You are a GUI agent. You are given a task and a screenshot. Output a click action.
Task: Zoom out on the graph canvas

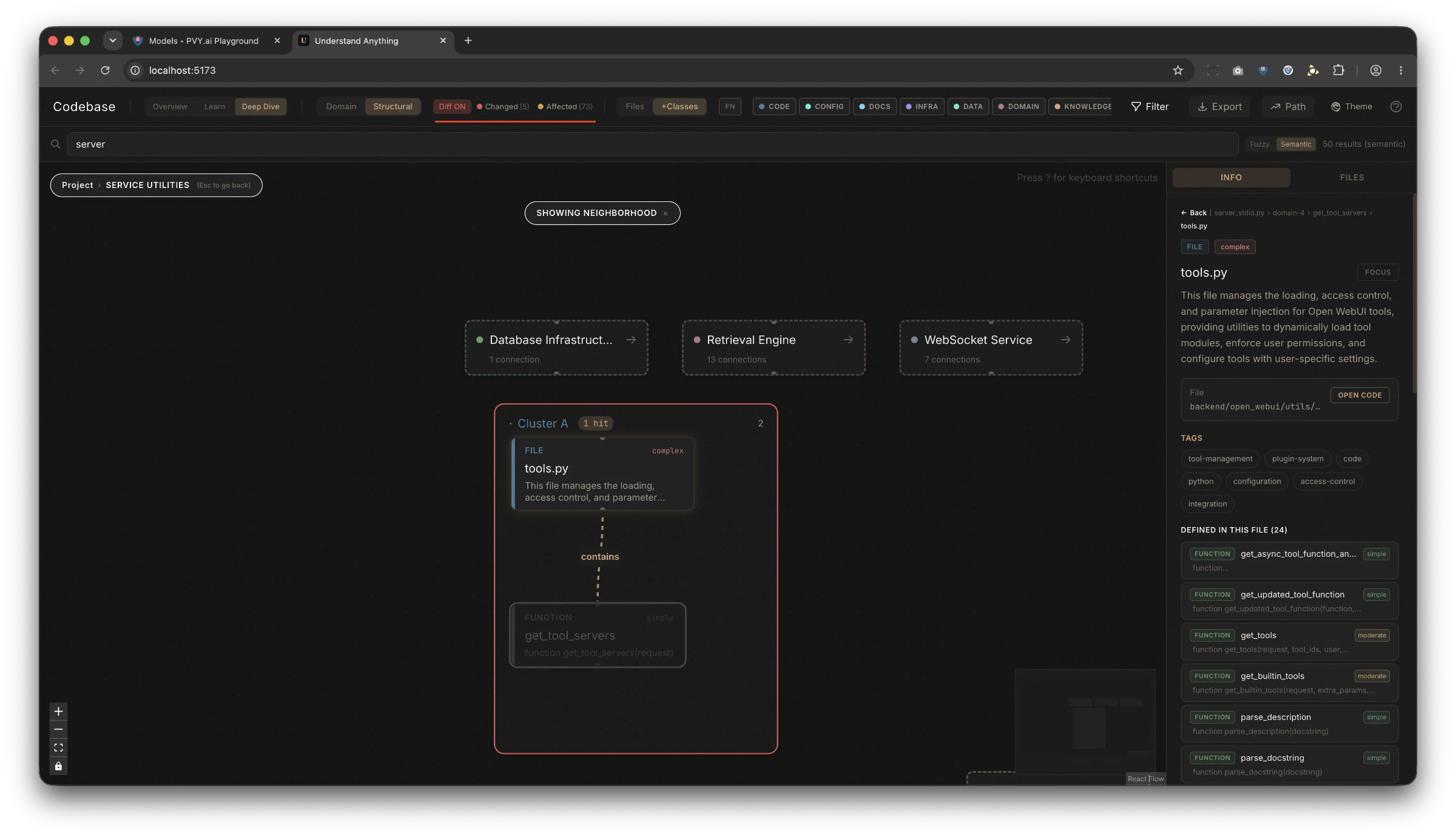58,730
